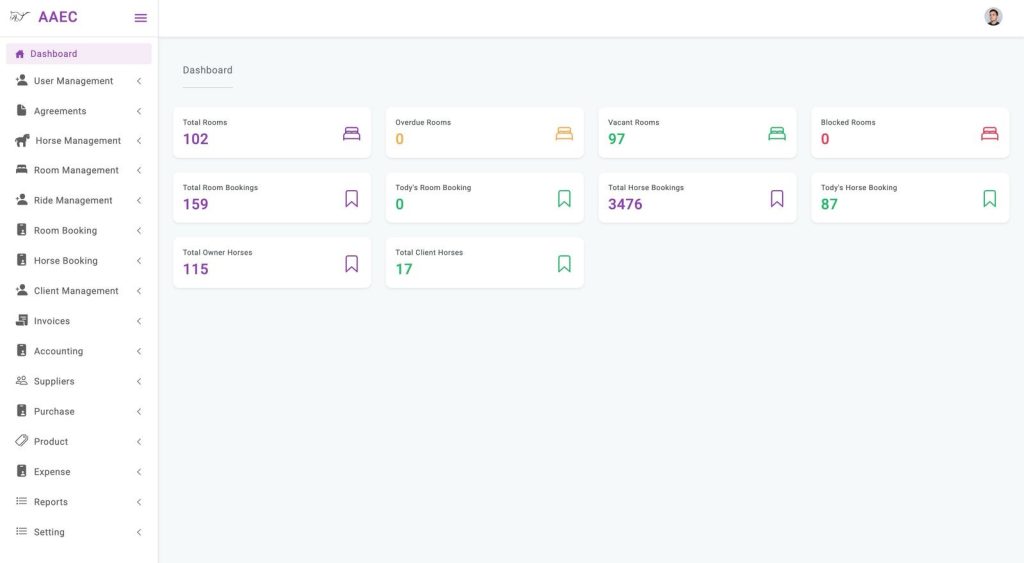Click the bookmark icon in Total Horse Bookings
This screenshot has height=563, width=1024.
tap(776, 199)
